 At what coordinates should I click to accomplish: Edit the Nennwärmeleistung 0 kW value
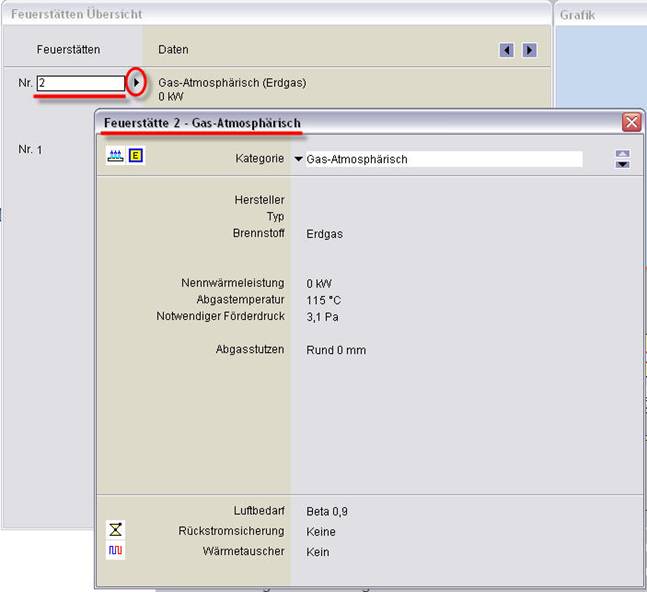(319, 283)
